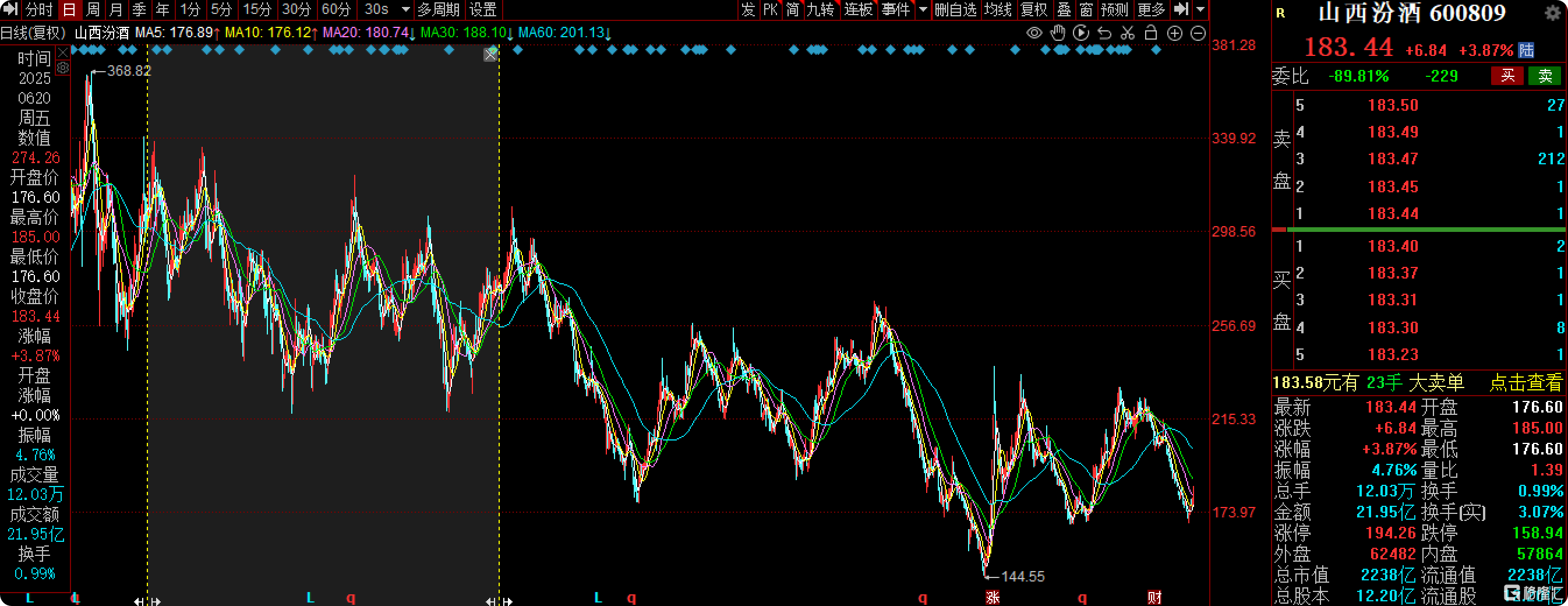This screenshot has width=1568, height=606.
Task: Click the 144.55 low price label
Action: (x=1022, y=576)
